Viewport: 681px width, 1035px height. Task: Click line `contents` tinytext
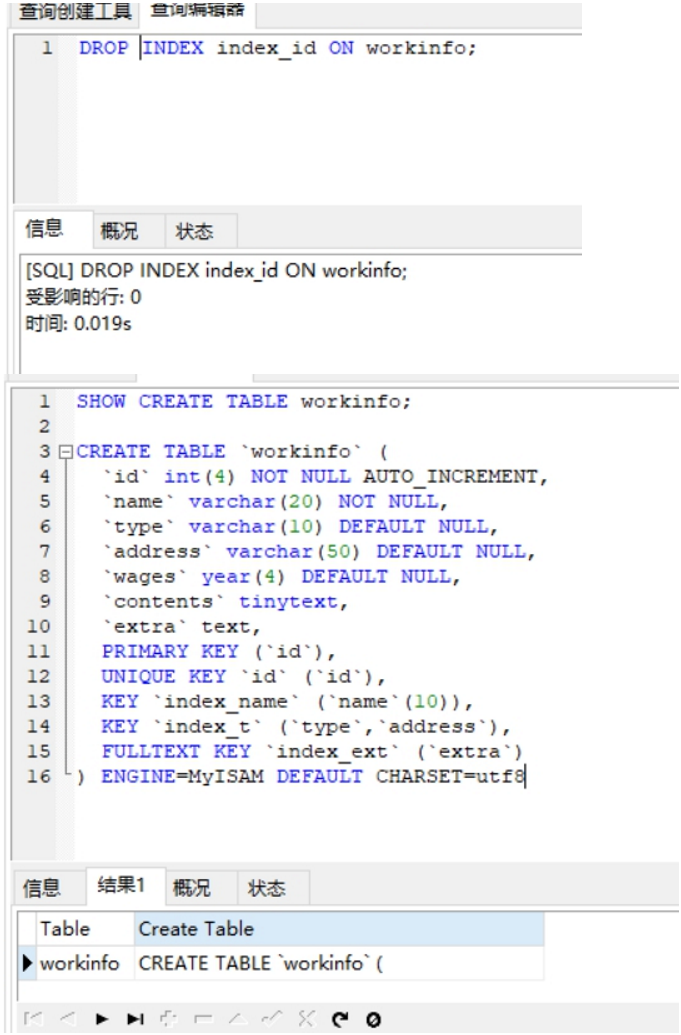point(225,602)
